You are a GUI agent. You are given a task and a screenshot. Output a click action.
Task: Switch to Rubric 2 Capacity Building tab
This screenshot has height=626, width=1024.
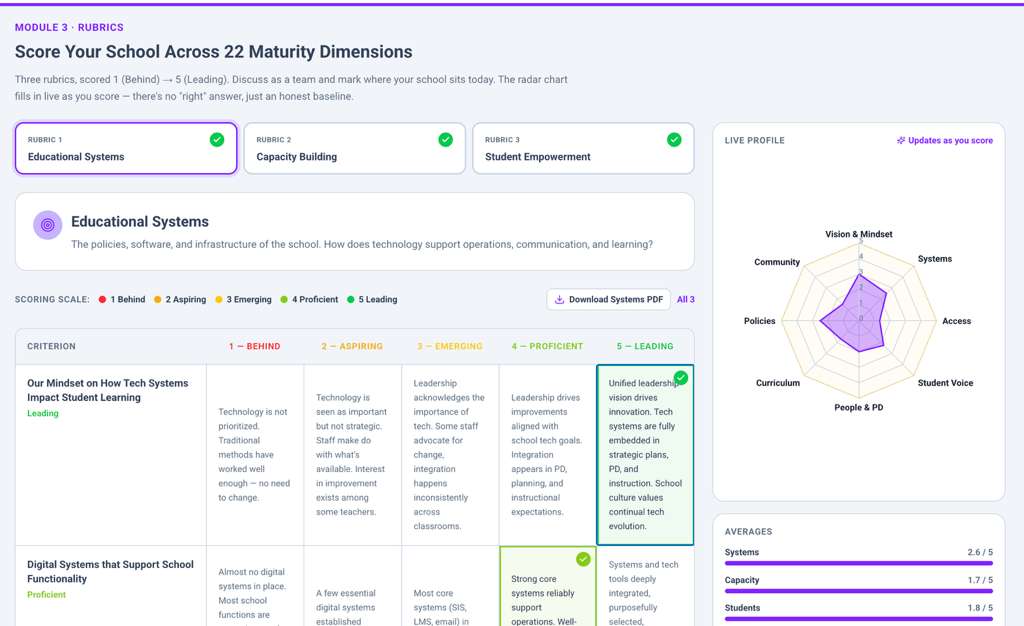(355, 148)
